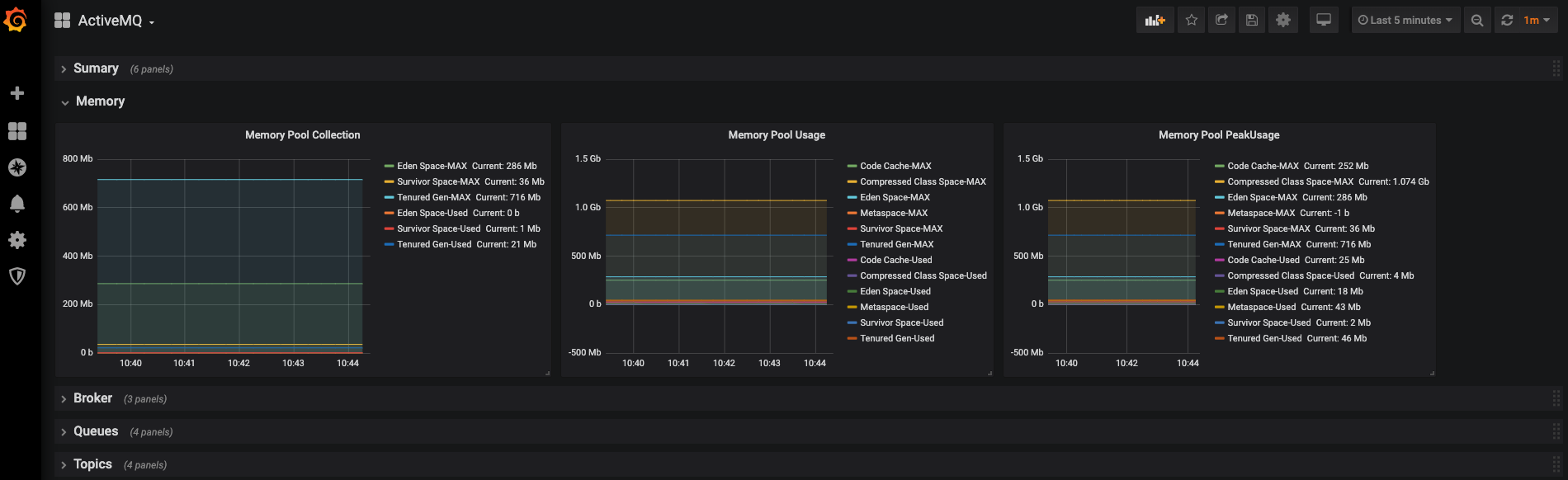Image resolution: width=1568 pixels, height=480 pixels.
Task: Cycle view mode with monitor icon
Action: pos(1324,20)
